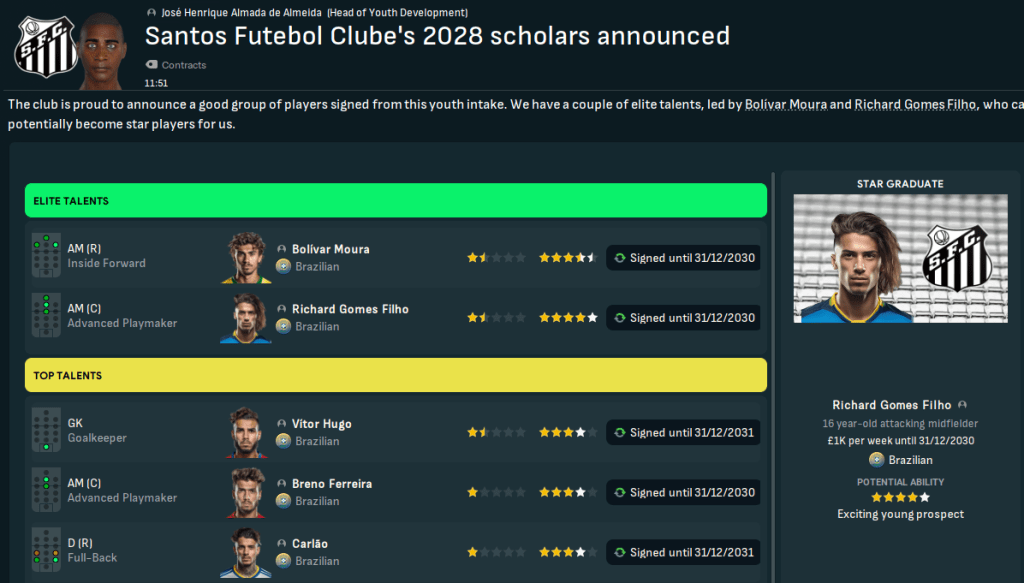Click the Star Graduate player photo

898,258
